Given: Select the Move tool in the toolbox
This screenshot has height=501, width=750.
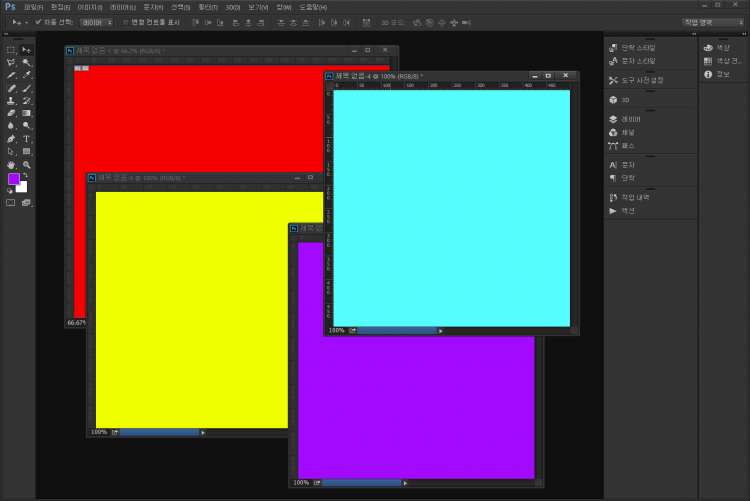Looking at the screenshot, I should pyautogui.click(x=27, y=49).
